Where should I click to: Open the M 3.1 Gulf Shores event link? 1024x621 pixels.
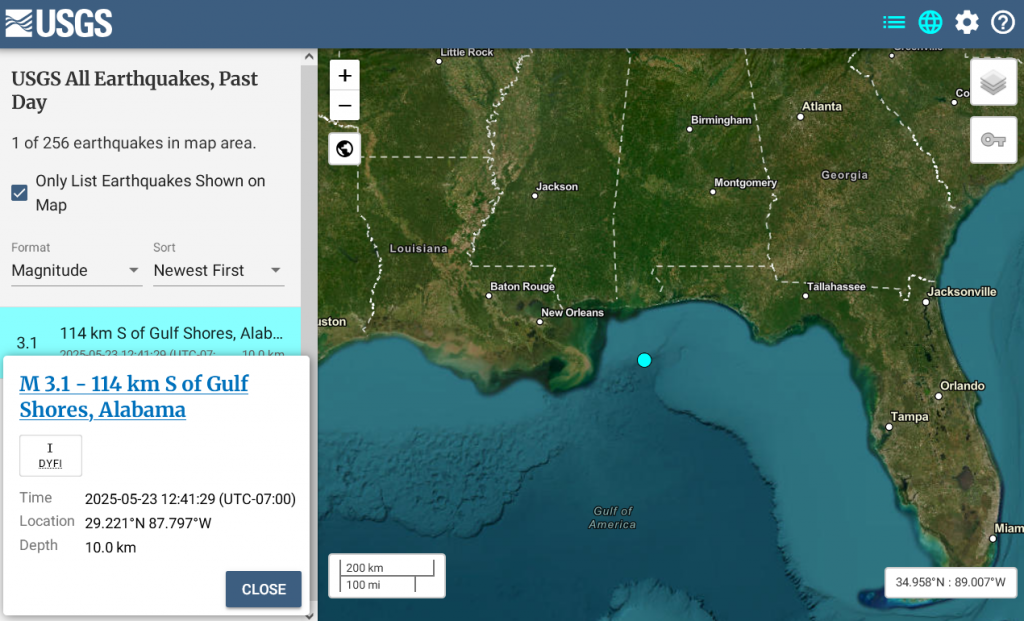click(x=134, y=396)
